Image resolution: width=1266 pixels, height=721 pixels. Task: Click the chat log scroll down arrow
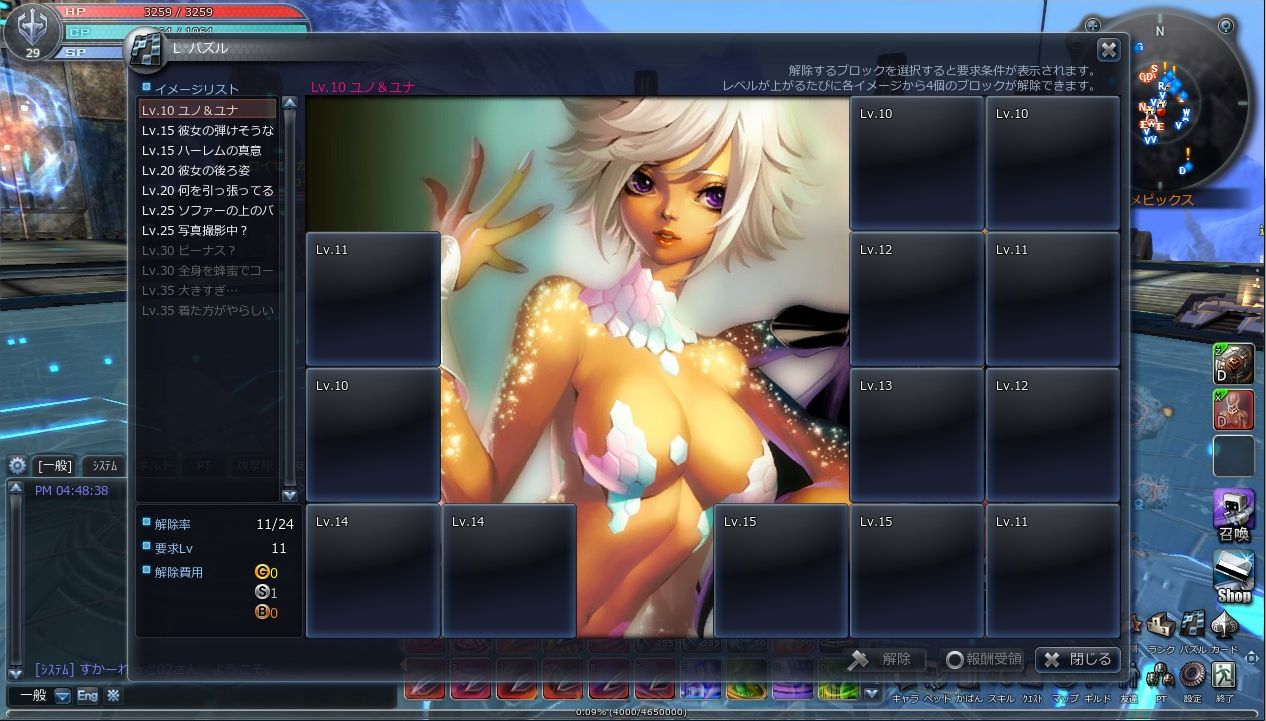pyautogui.click(x=15, y=673)
